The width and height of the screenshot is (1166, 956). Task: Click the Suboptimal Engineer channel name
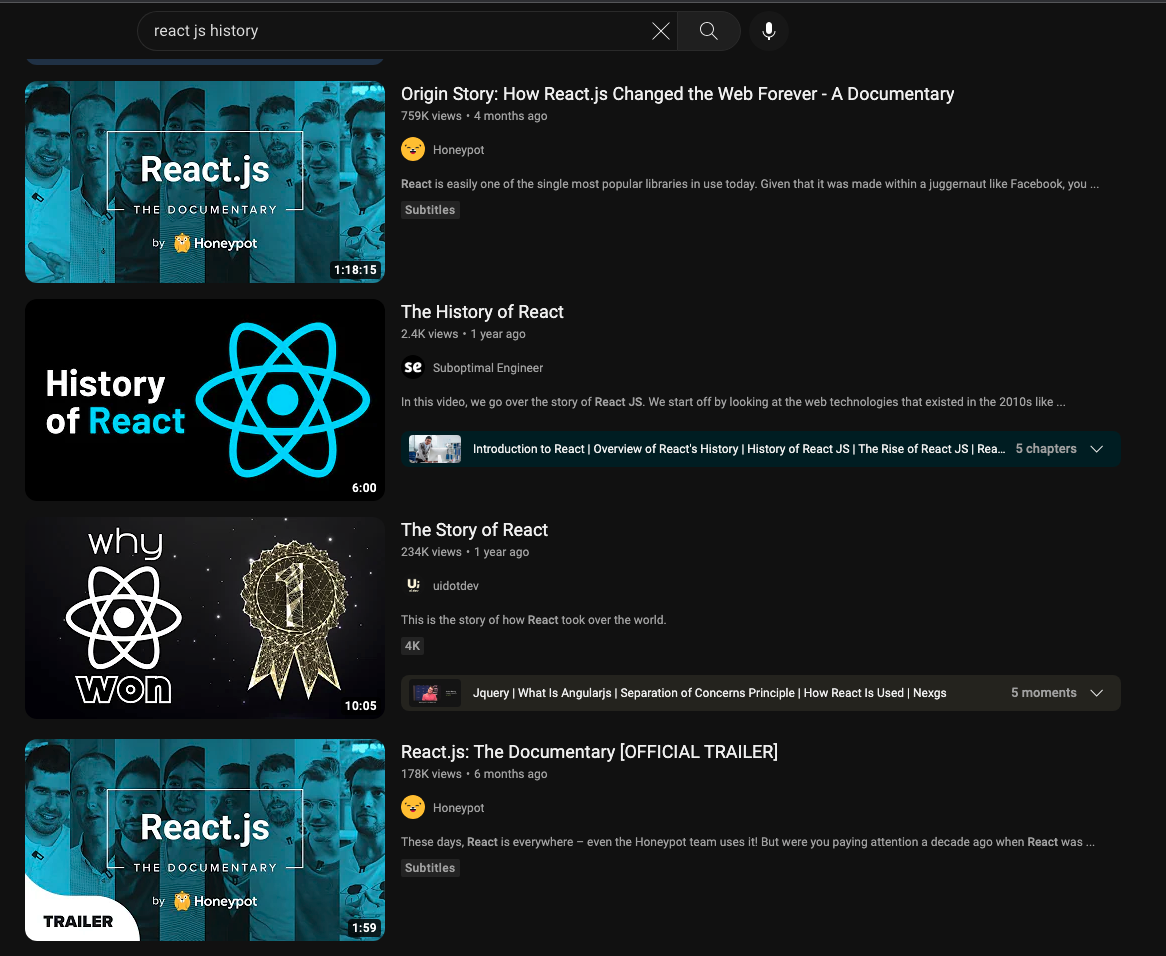488,368
